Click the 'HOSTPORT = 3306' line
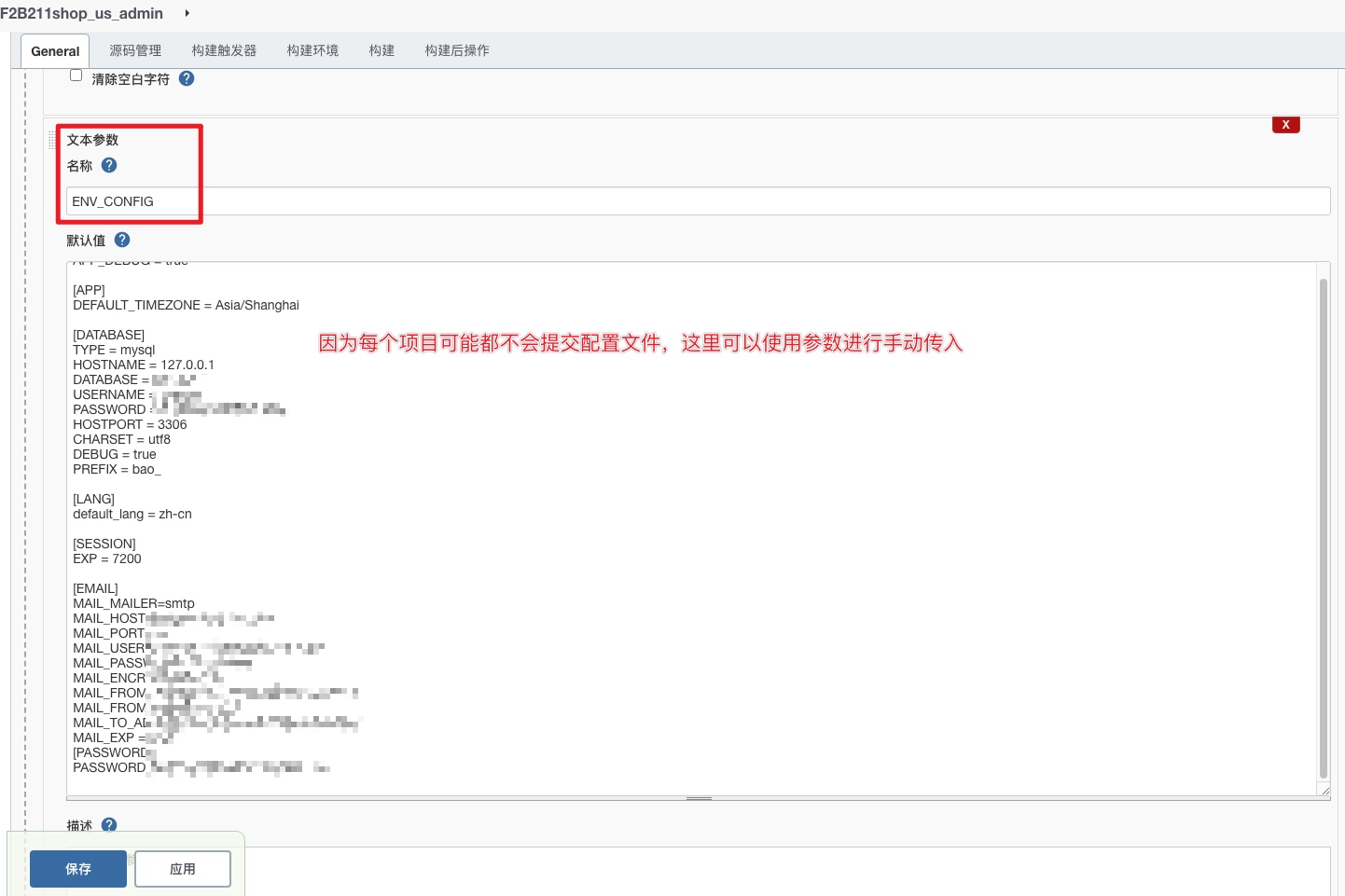This screenshot has width=1345, height=896. coord(130,424)
